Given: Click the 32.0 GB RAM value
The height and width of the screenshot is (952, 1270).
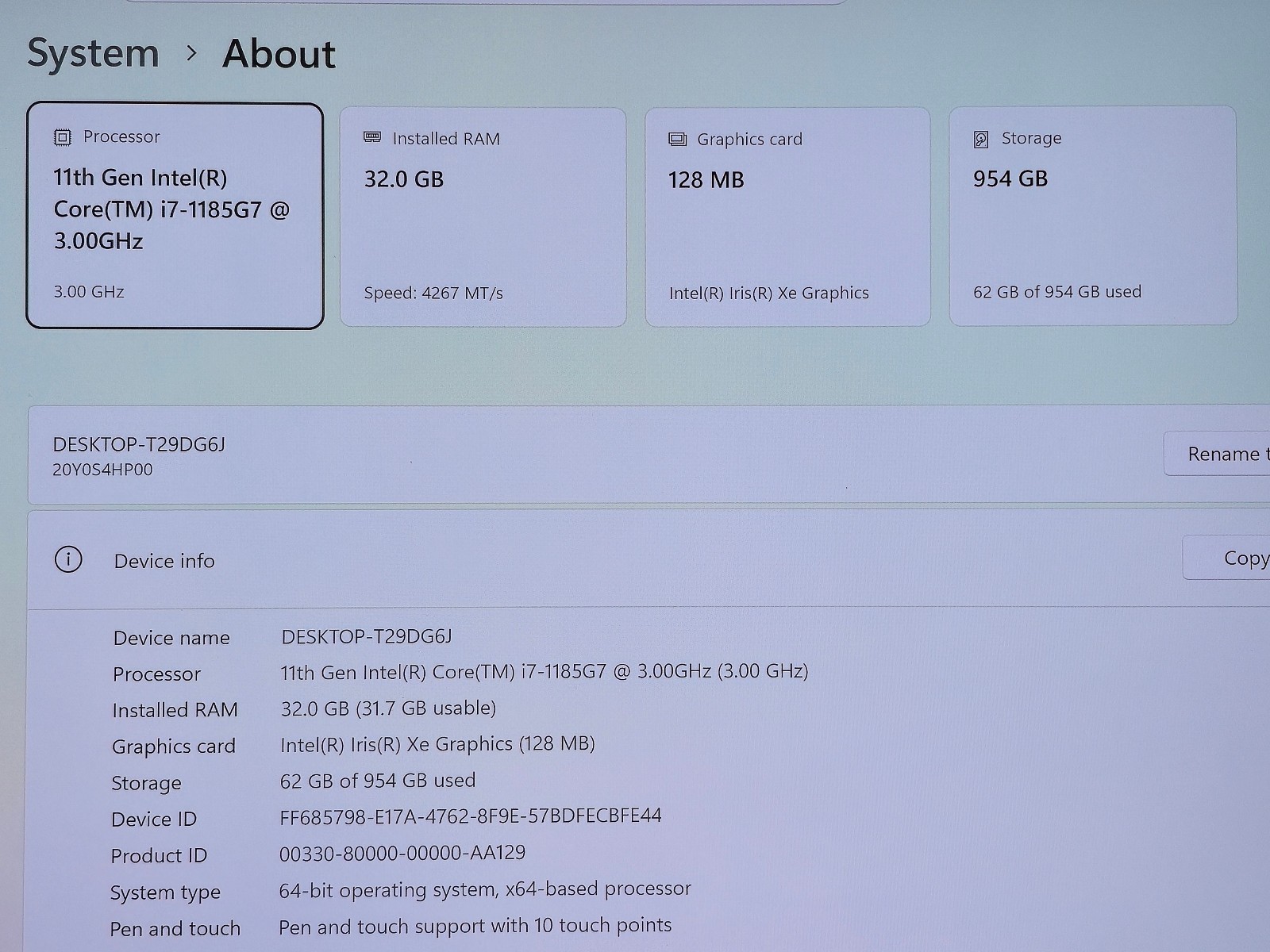Looking at the screenshot, I should pos(403,179).
